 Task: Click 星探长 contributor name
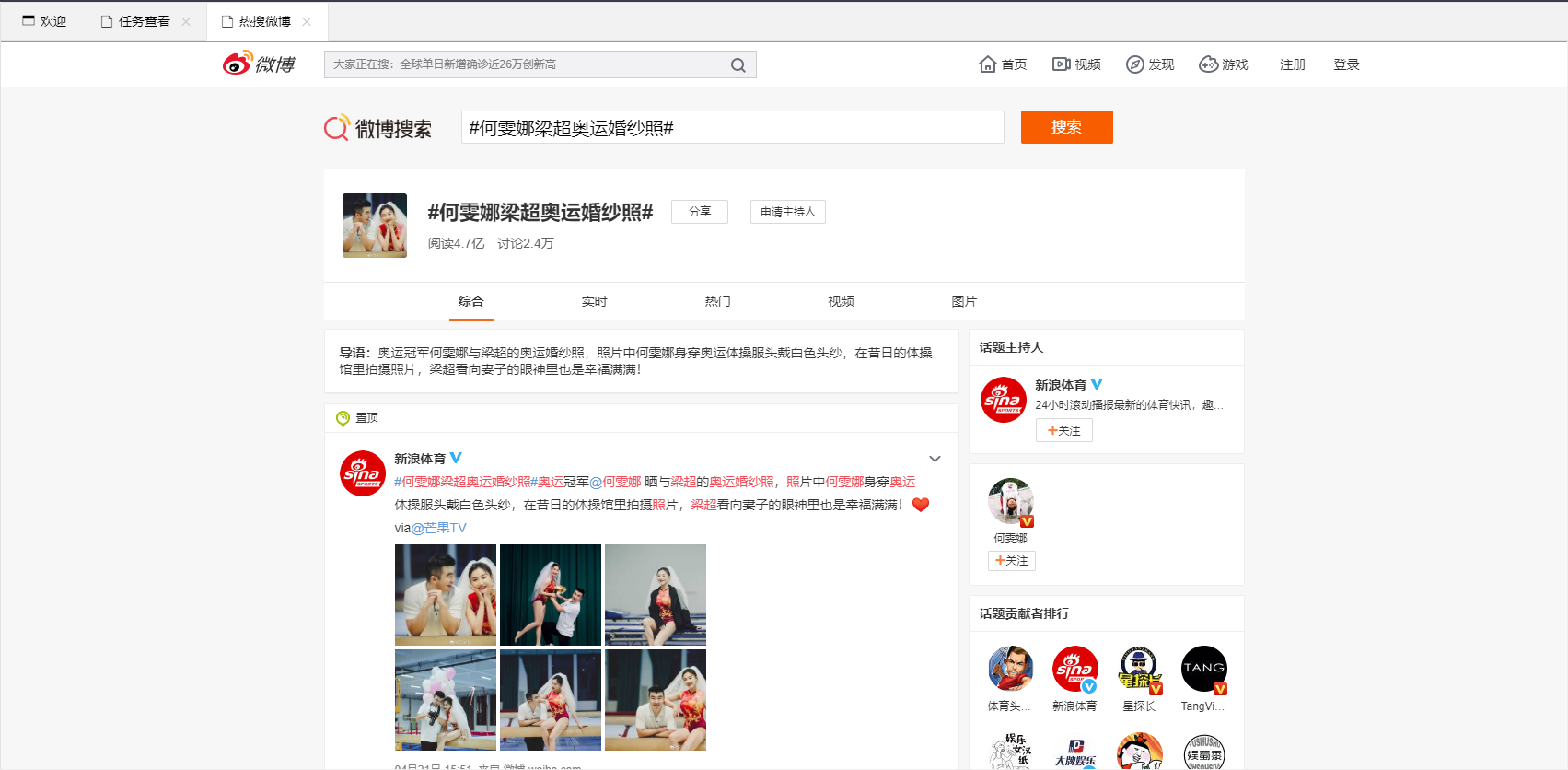coord(1139,706)
